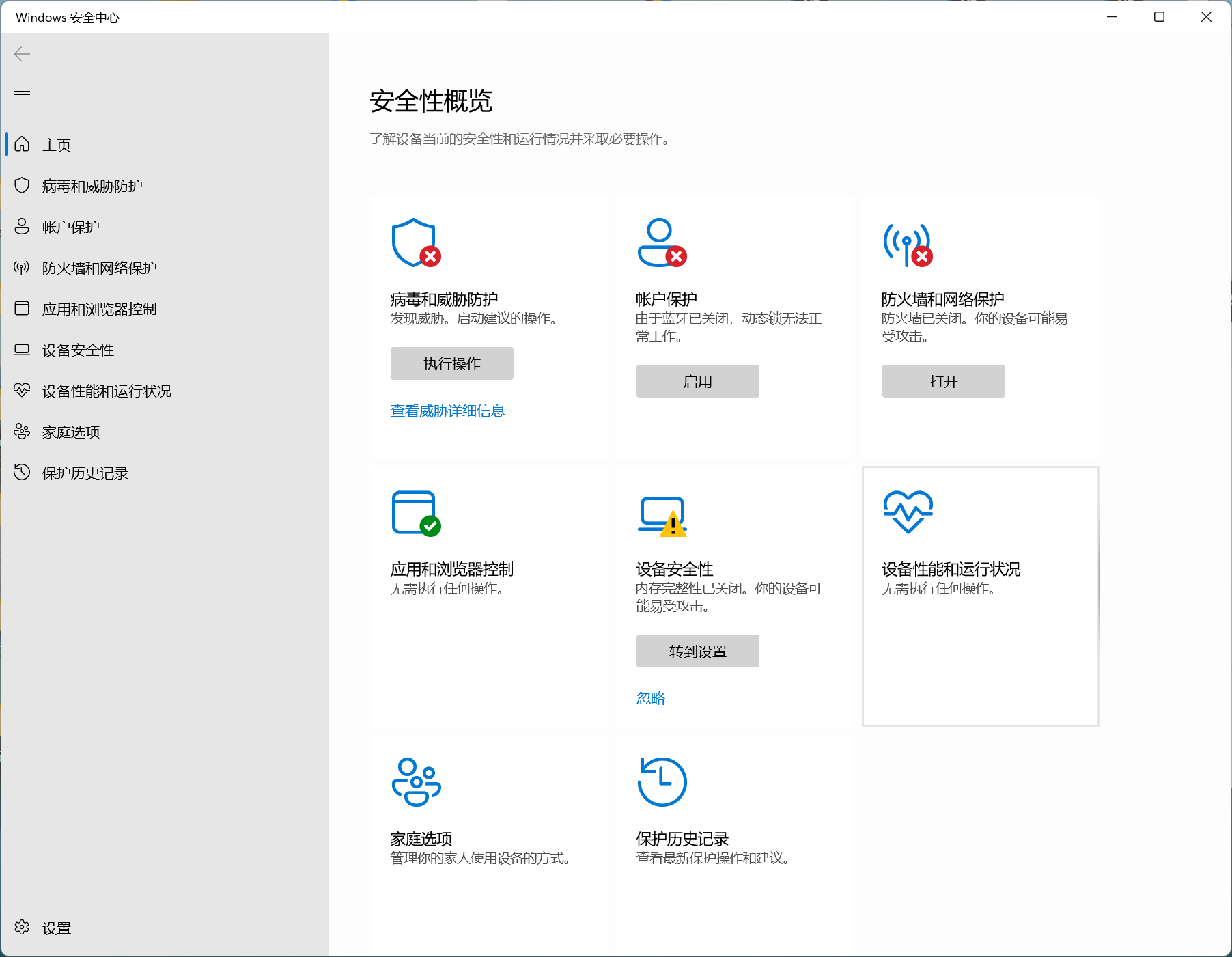Click the 安全性概览 heading
The image size is (1232, 957).
tap(431, 101)
